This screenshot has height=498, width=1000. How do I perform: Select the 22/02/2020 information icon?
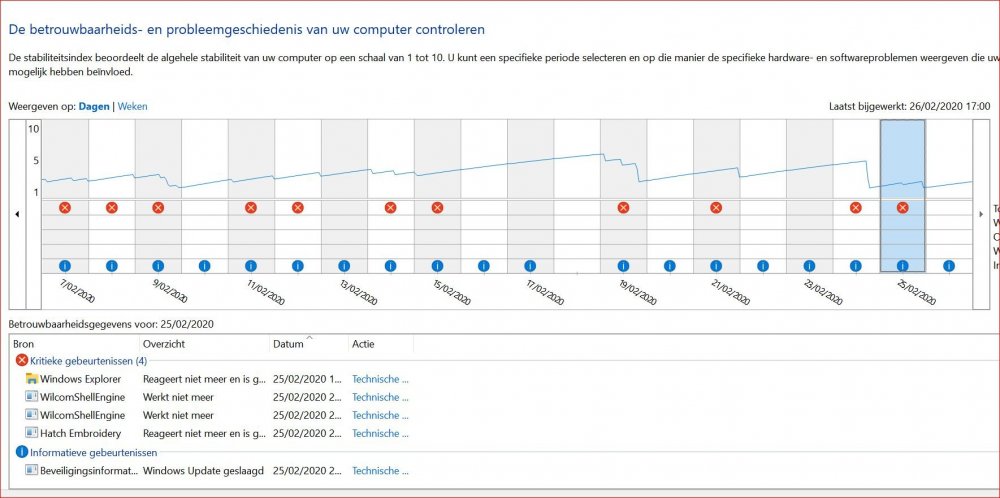(x=763, y=266)
